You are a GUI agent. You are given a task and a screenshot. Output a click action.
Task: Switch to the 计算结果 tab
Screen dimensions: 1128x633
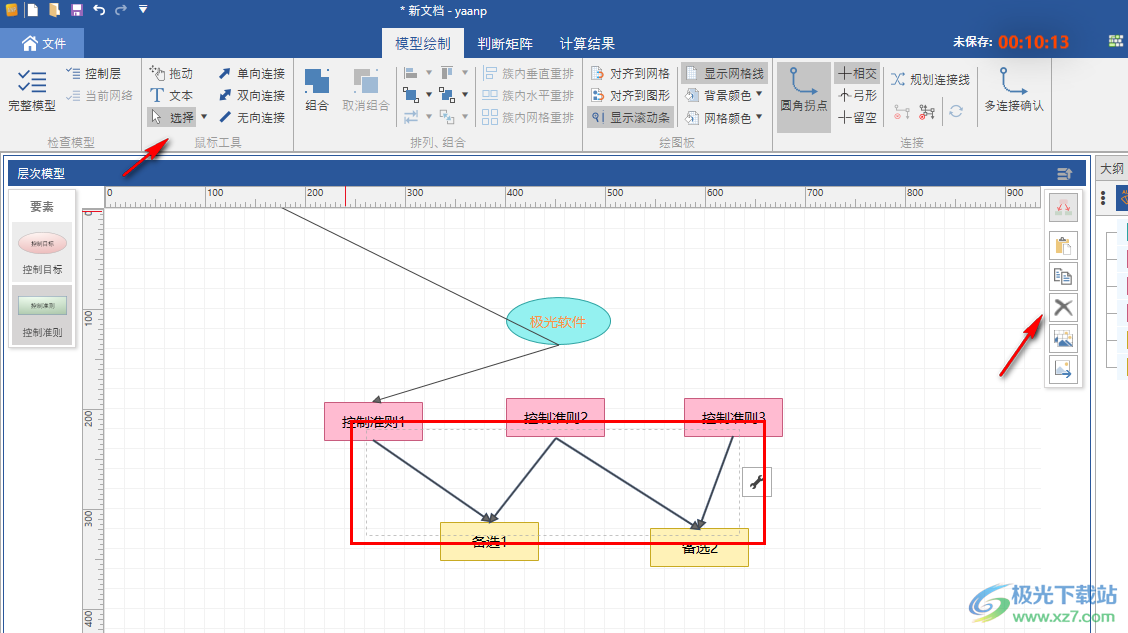587,43
